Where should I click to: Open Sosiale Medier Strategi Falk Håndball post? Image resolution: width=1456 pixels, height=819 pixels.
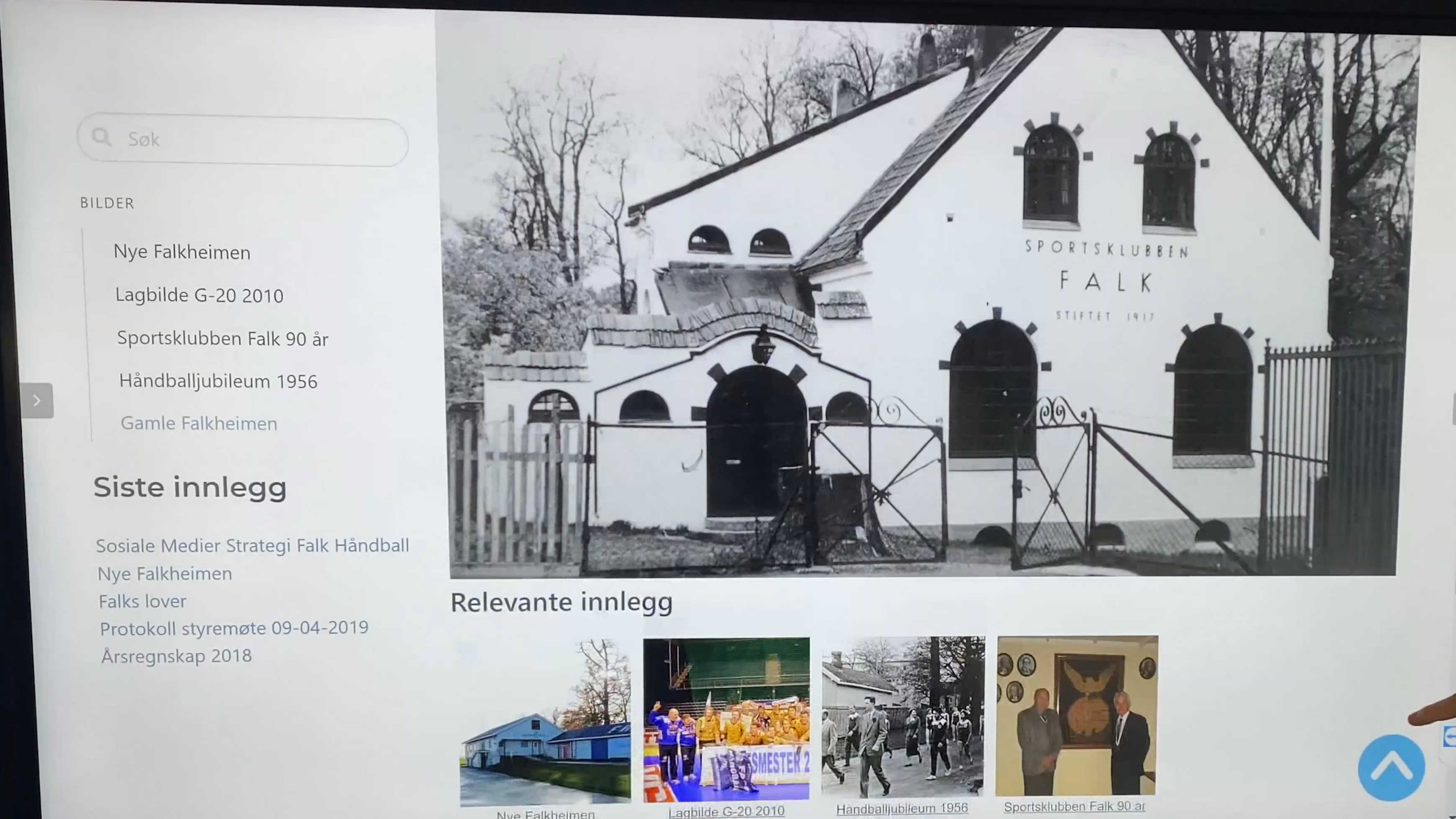point(253,546)
